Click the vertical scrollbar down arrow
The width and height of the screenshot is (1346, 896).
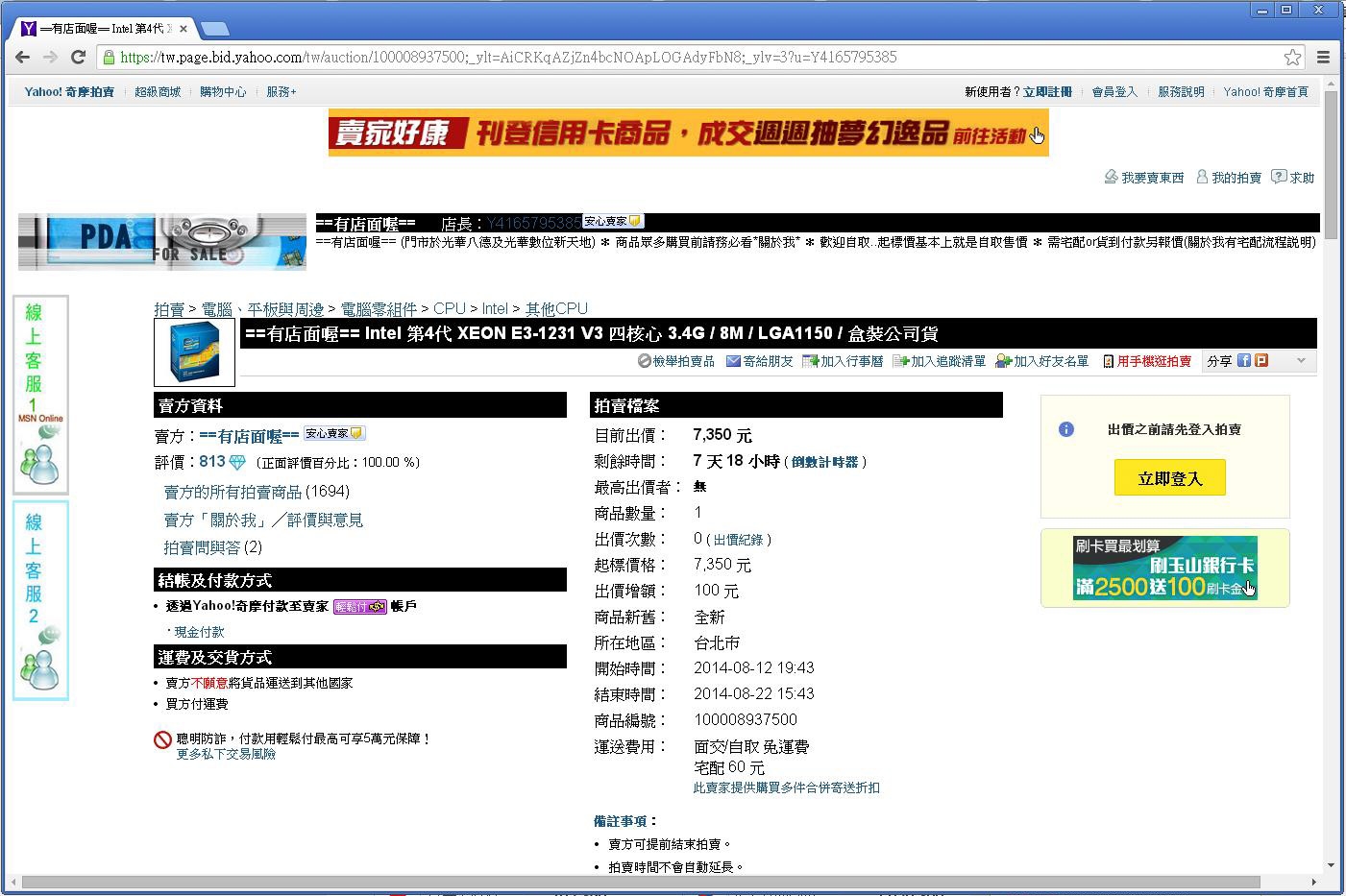1331,865
